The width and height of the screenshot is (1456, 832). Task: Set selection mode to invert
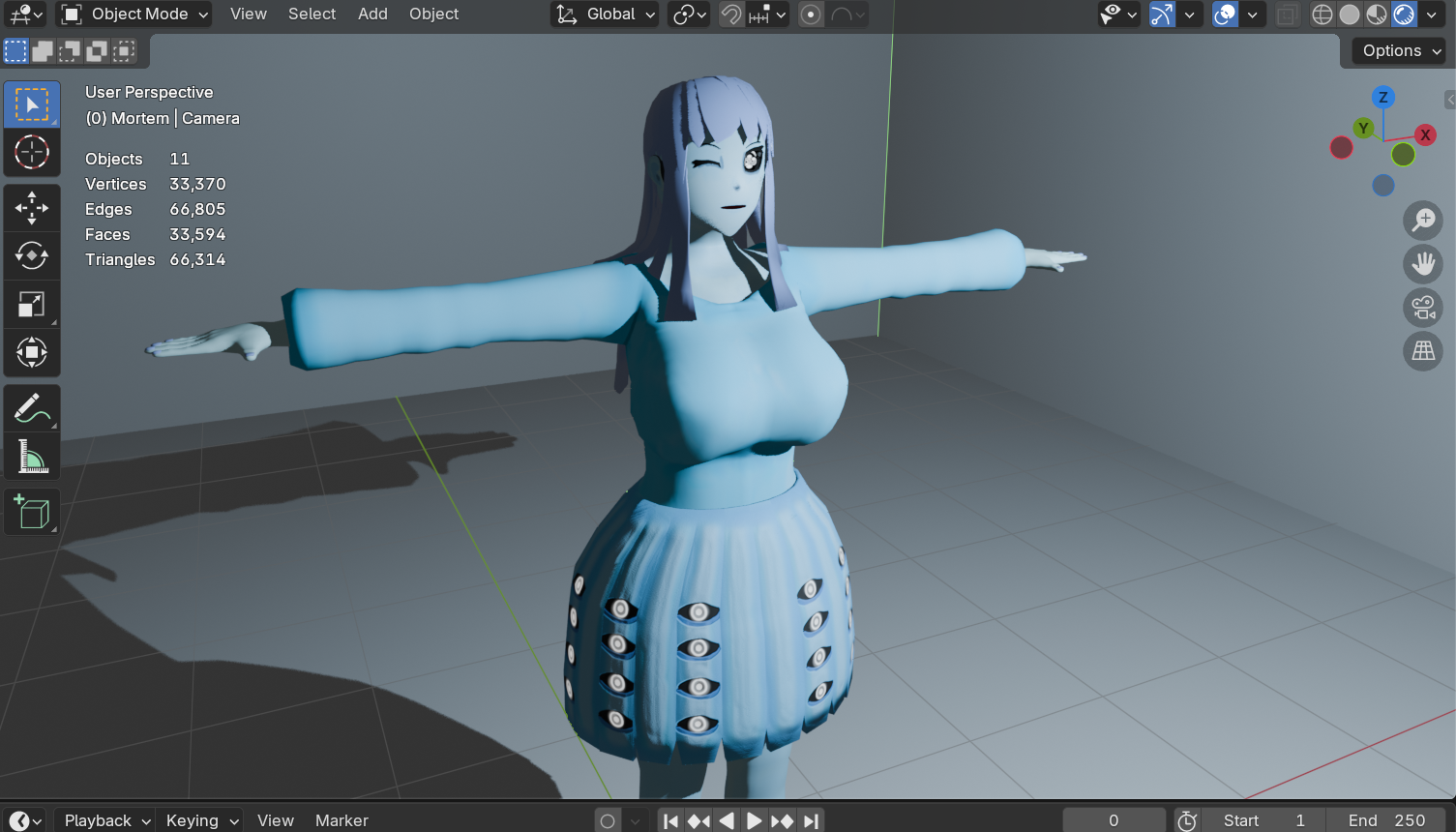coord(97,51)
